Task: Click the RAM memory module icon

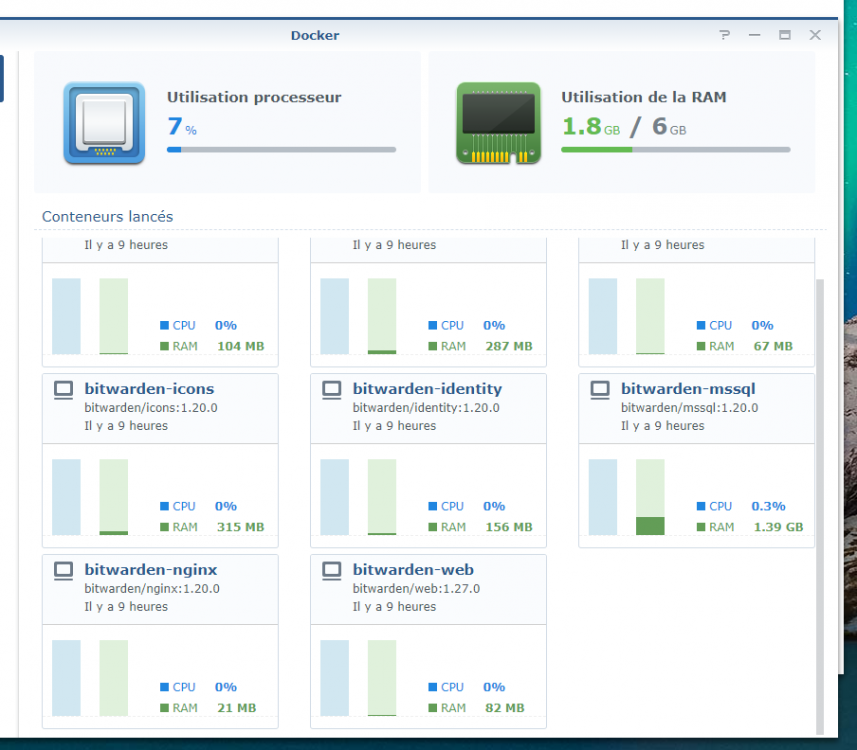Action: [x=498, y=123]
